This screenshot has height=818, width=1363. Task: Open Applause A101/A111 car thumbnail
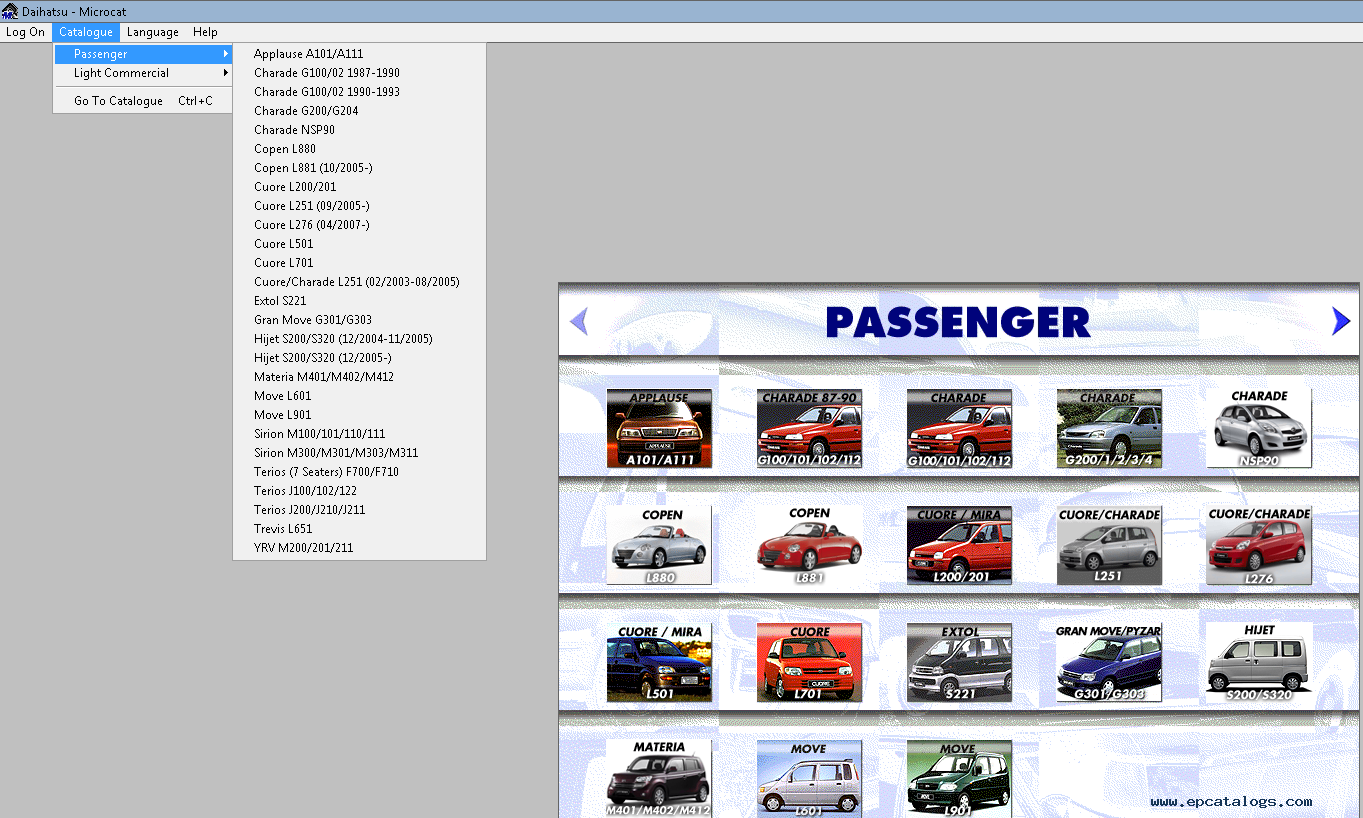coord(659,429)
